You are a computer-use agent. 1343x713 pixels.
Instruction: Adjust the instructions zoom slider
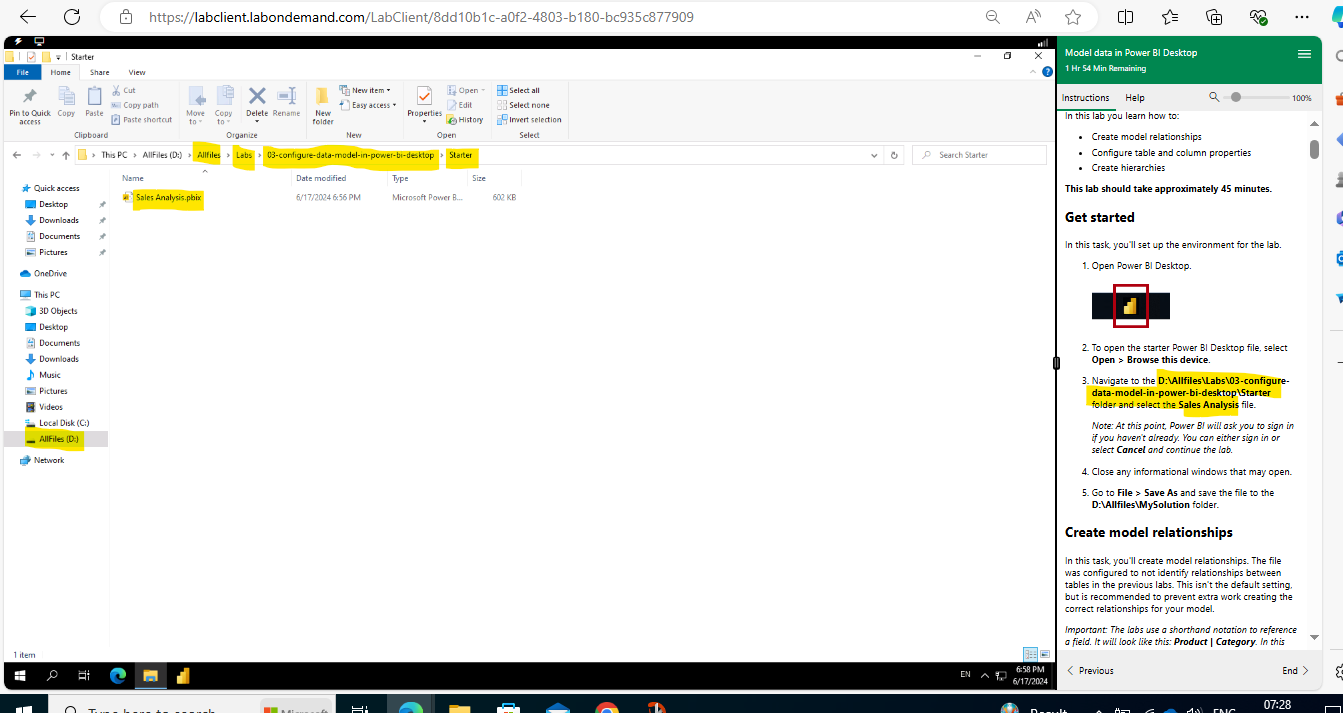tap(1237, 97)
